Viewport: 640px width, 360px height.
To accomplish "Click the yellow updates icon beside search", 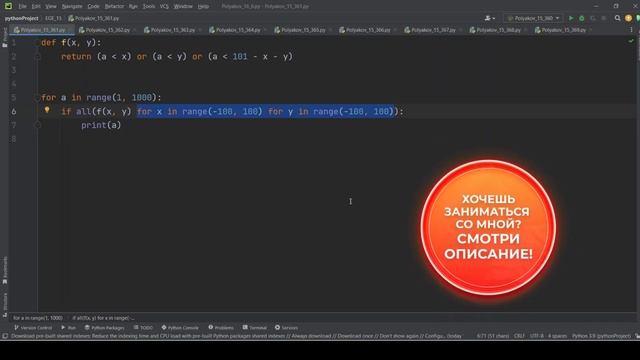I will point(628,18).
